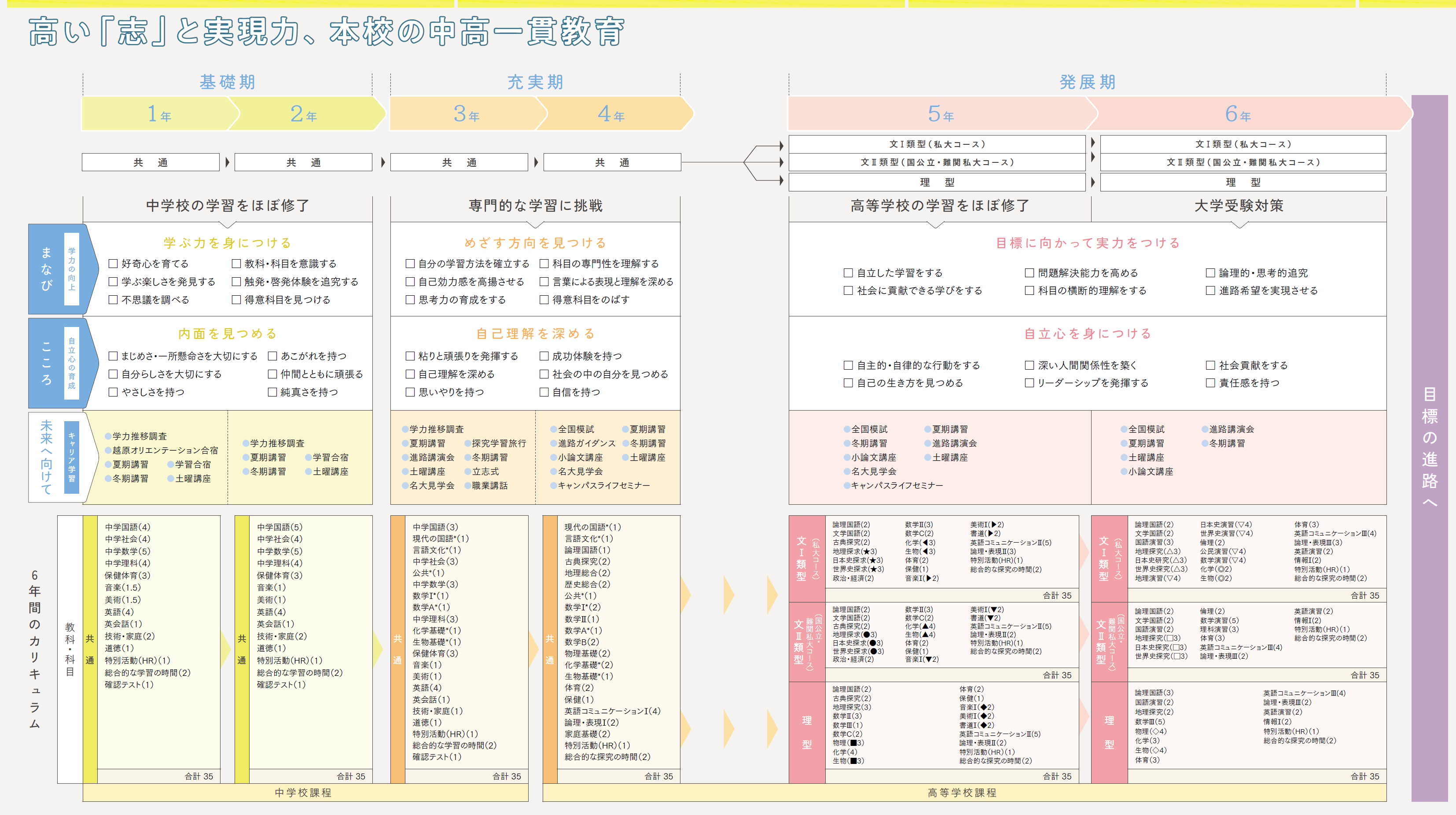Click the triangle between 5年 and 6年 理型 boxes
The image size is (1456, 815).
(1093, 183)
